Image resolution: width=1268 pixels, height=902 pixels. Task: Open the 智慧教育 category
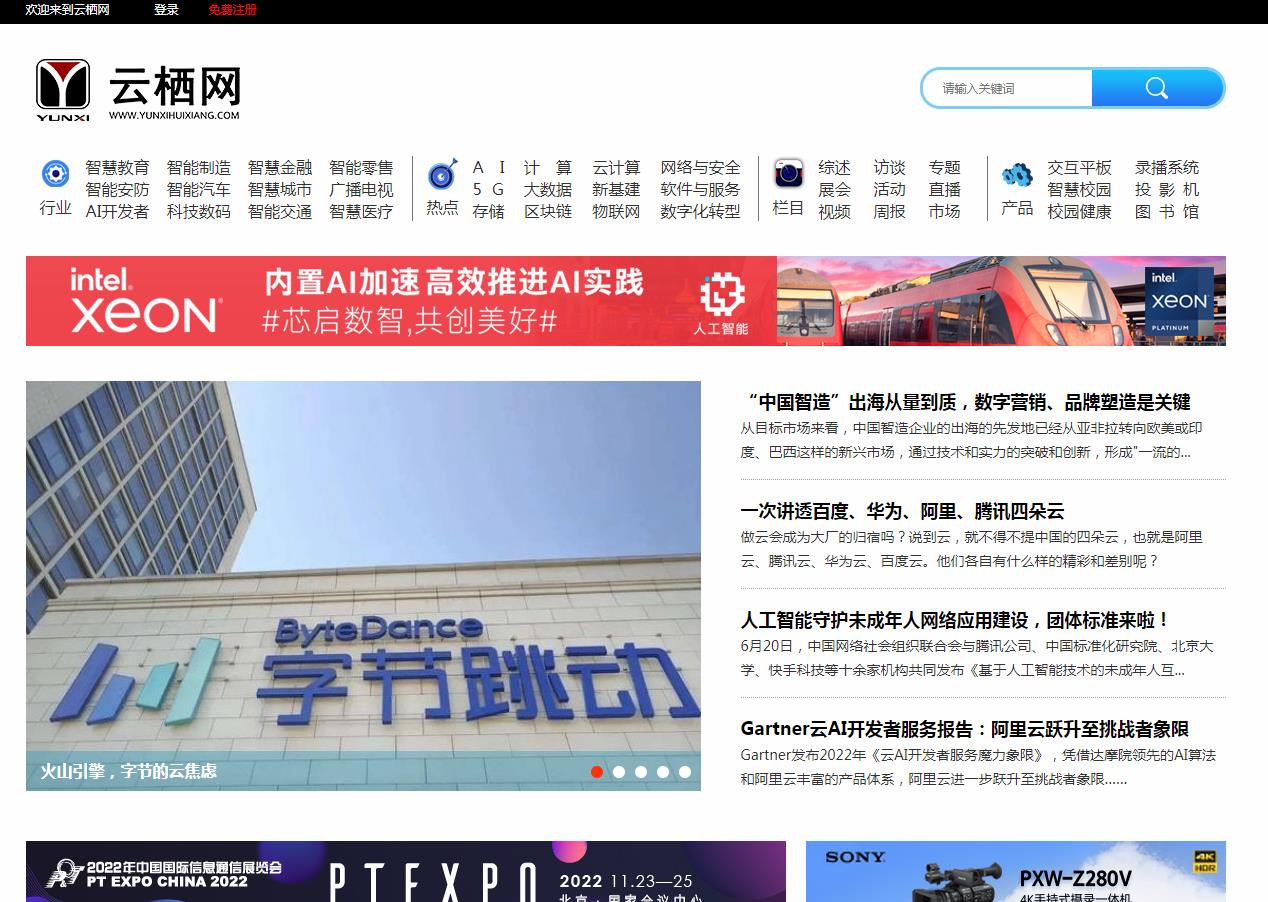pos(117,168)
